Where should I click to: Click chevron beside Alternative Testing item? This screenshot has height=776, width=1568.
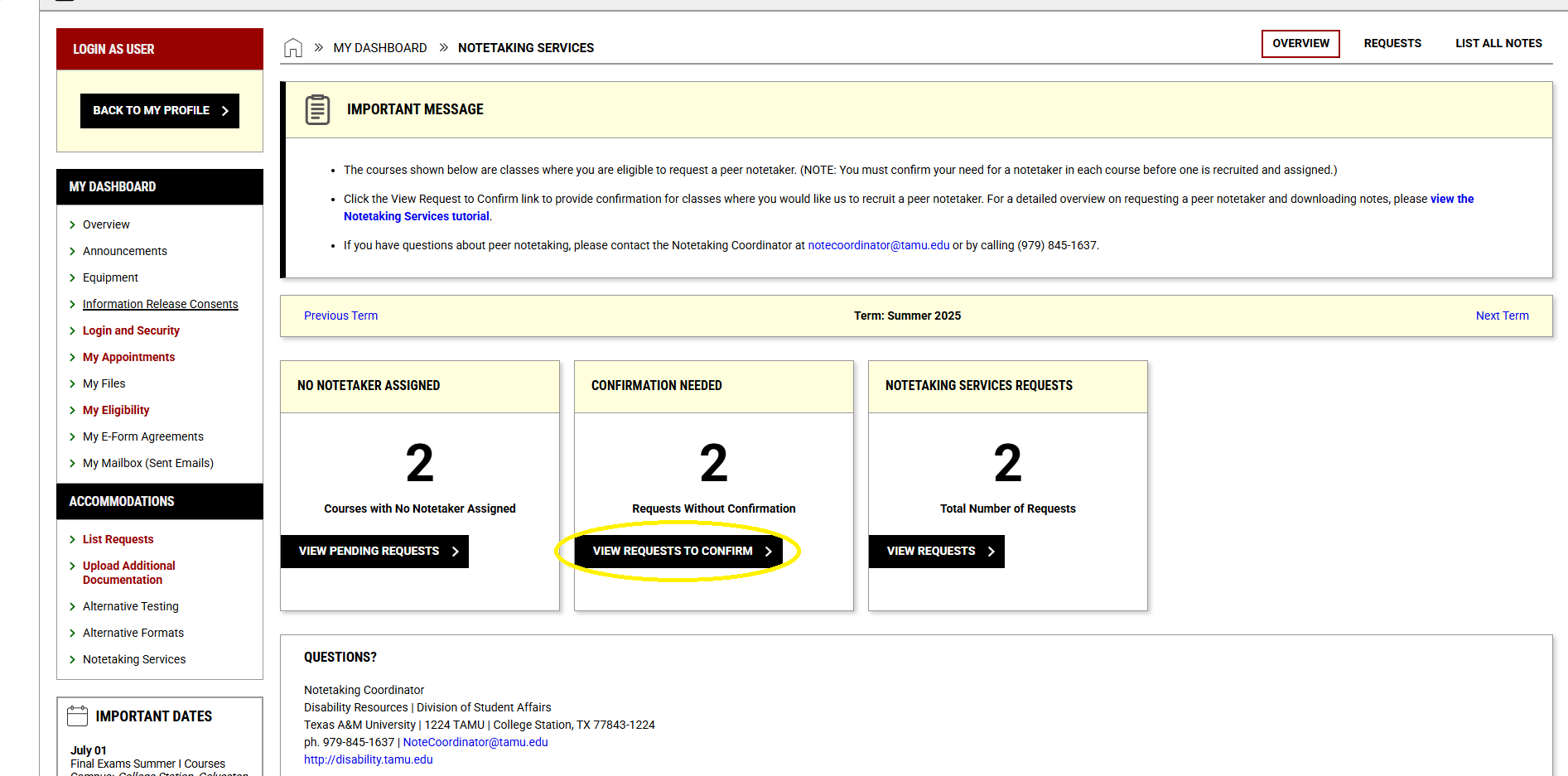pos(73,606)
